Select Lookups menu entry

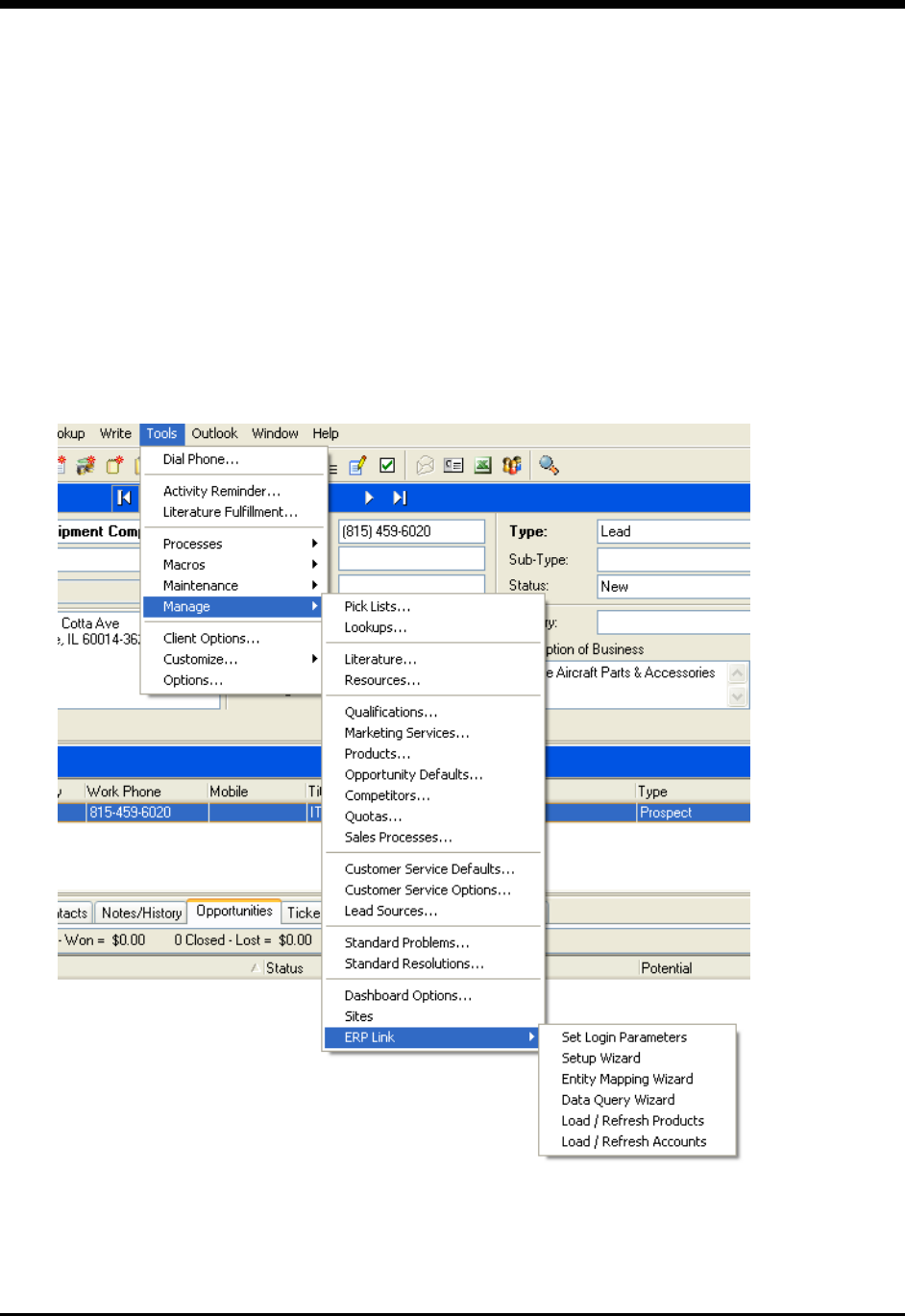pyautogui.click(x=432, y=628)
